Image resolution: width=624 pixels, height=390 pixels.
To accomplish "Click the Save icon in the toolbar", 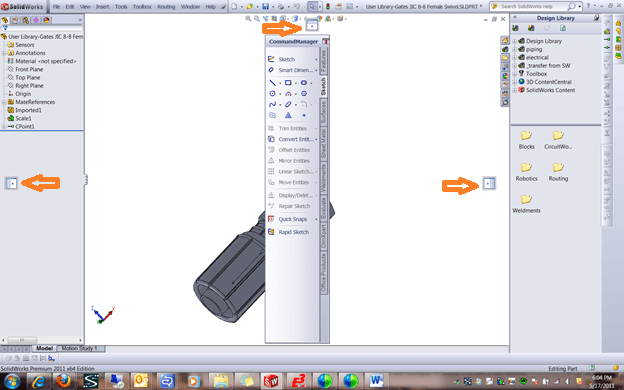I will (265, 6).
